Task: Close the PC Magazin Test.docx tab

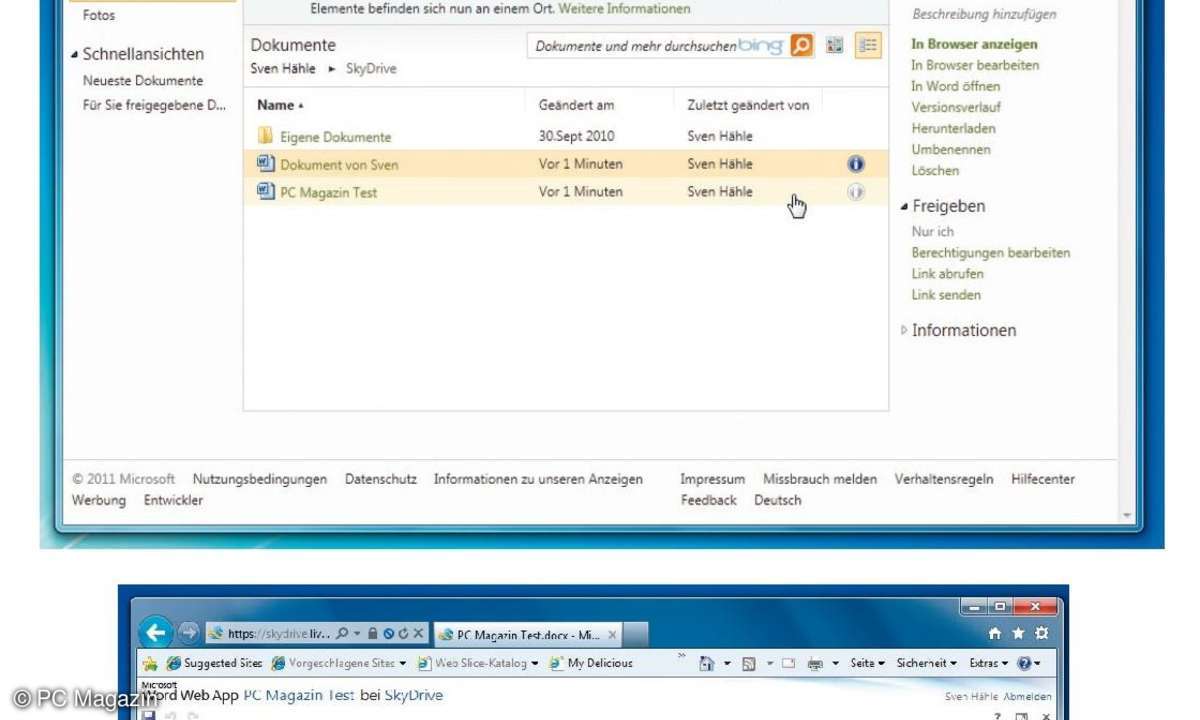Action: 612,634
